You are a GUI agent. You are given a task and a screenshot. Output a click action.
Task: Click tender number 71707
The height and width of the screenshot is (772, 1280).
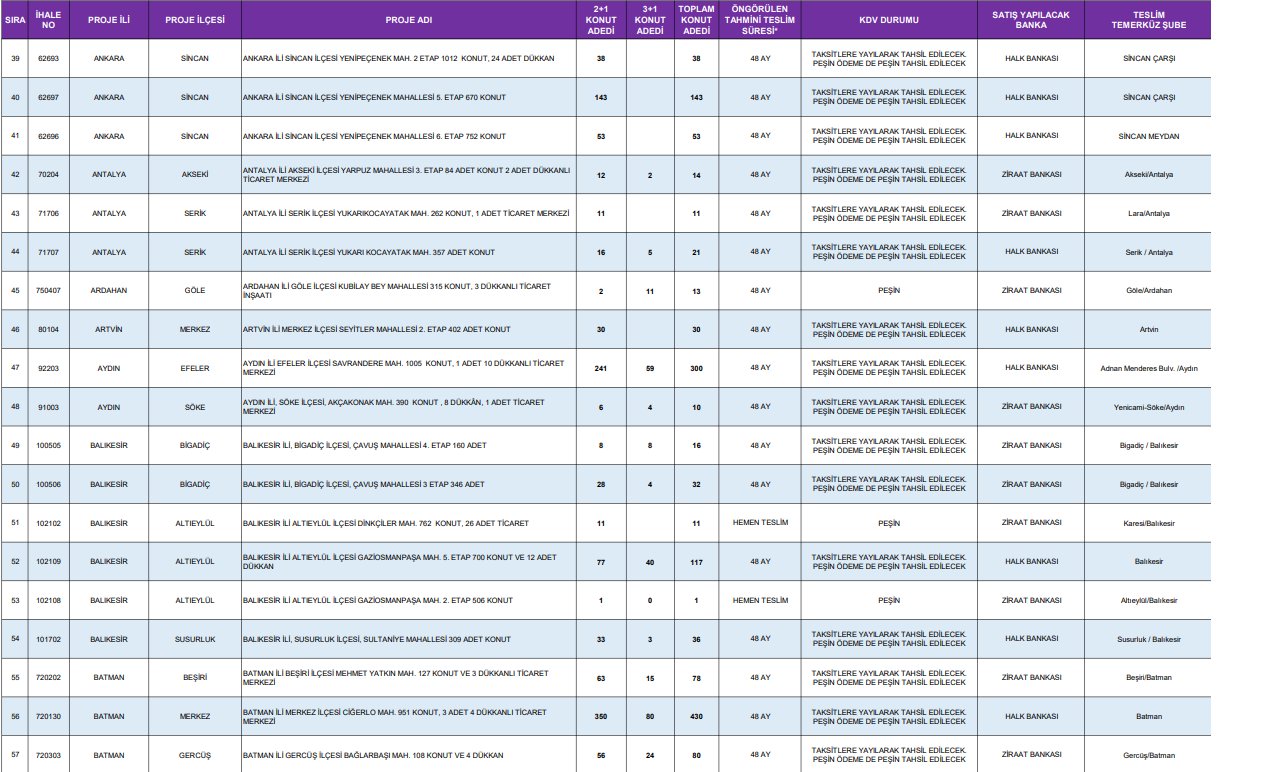(49, 252)
